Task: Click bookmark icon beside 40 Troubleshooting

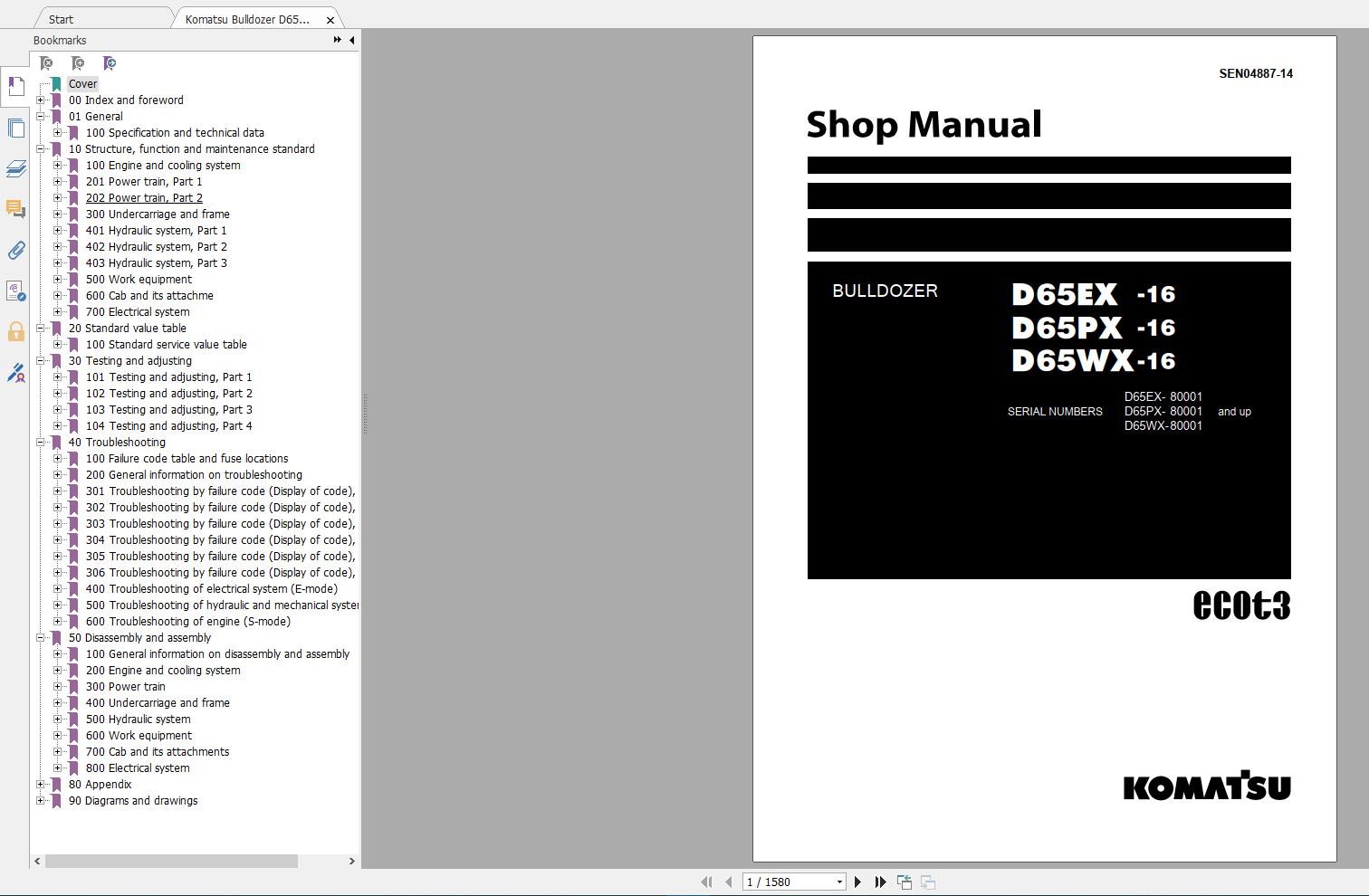Action: point(56,443)
